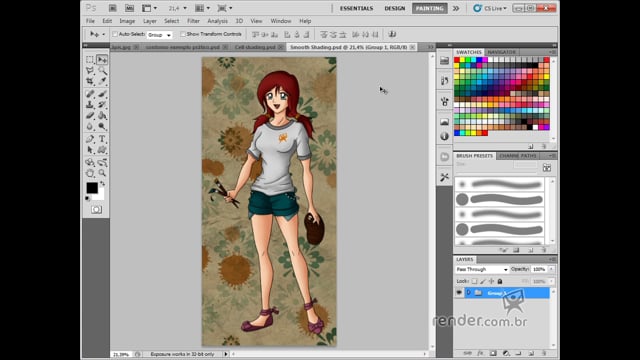Expand the Group 1 layer folder triangle
Screen dimensions: 640x360
(469, 293)
